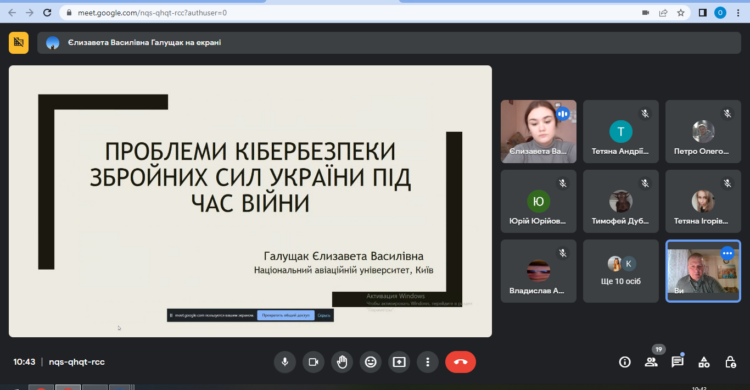Viewport: 750px width, 390px height.
Task: Click the yellow presentation icon at top left
Action: (19, 43)
